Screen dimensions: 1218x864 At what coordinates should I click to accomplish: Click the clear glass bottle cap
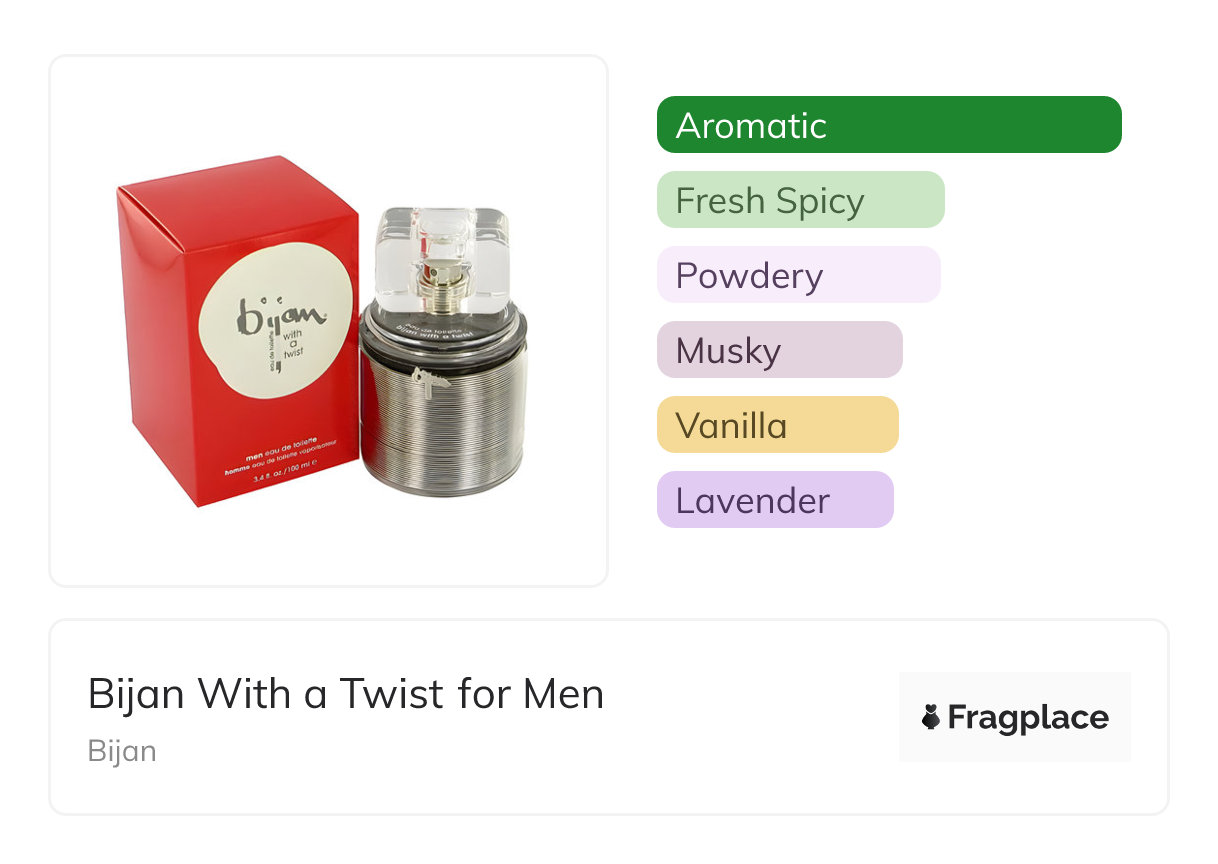pos(442,260)
